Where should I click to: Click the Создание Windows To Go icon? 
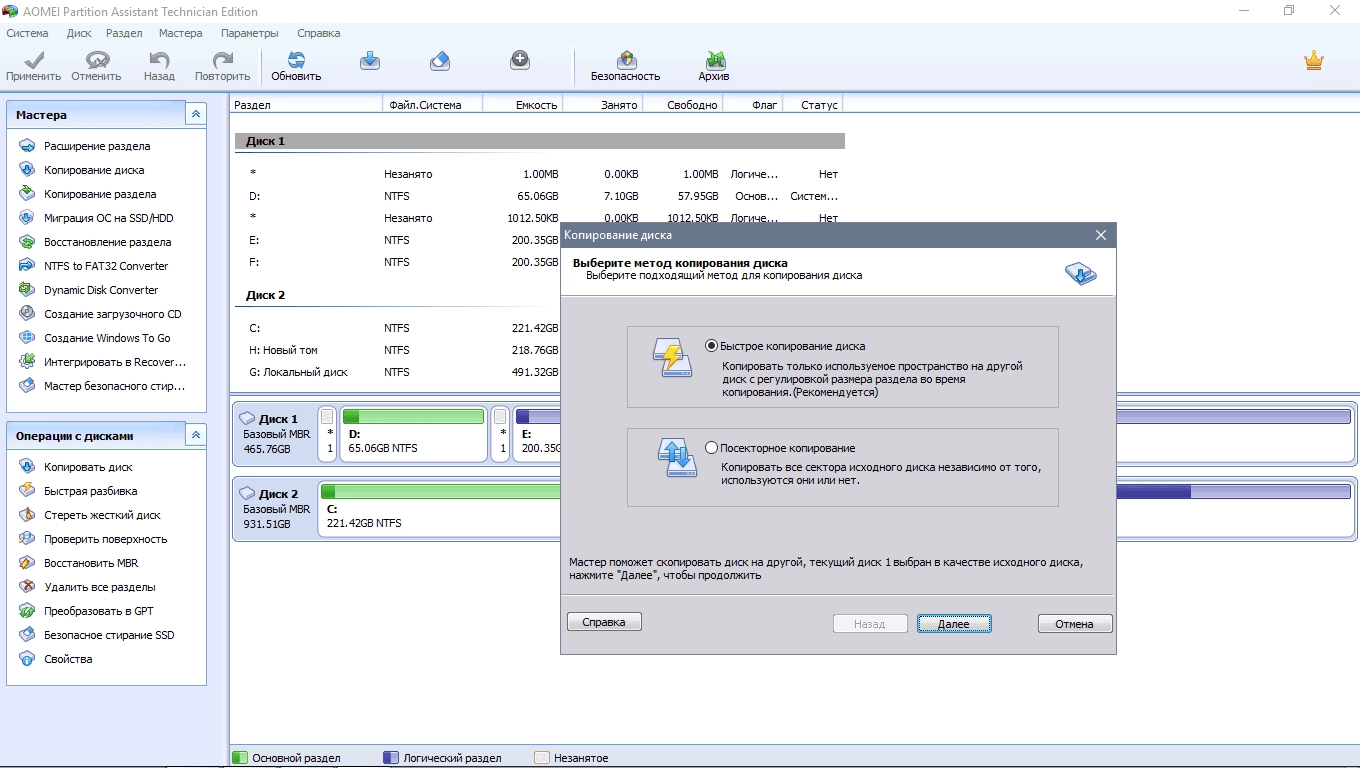[x=27, y=338]
